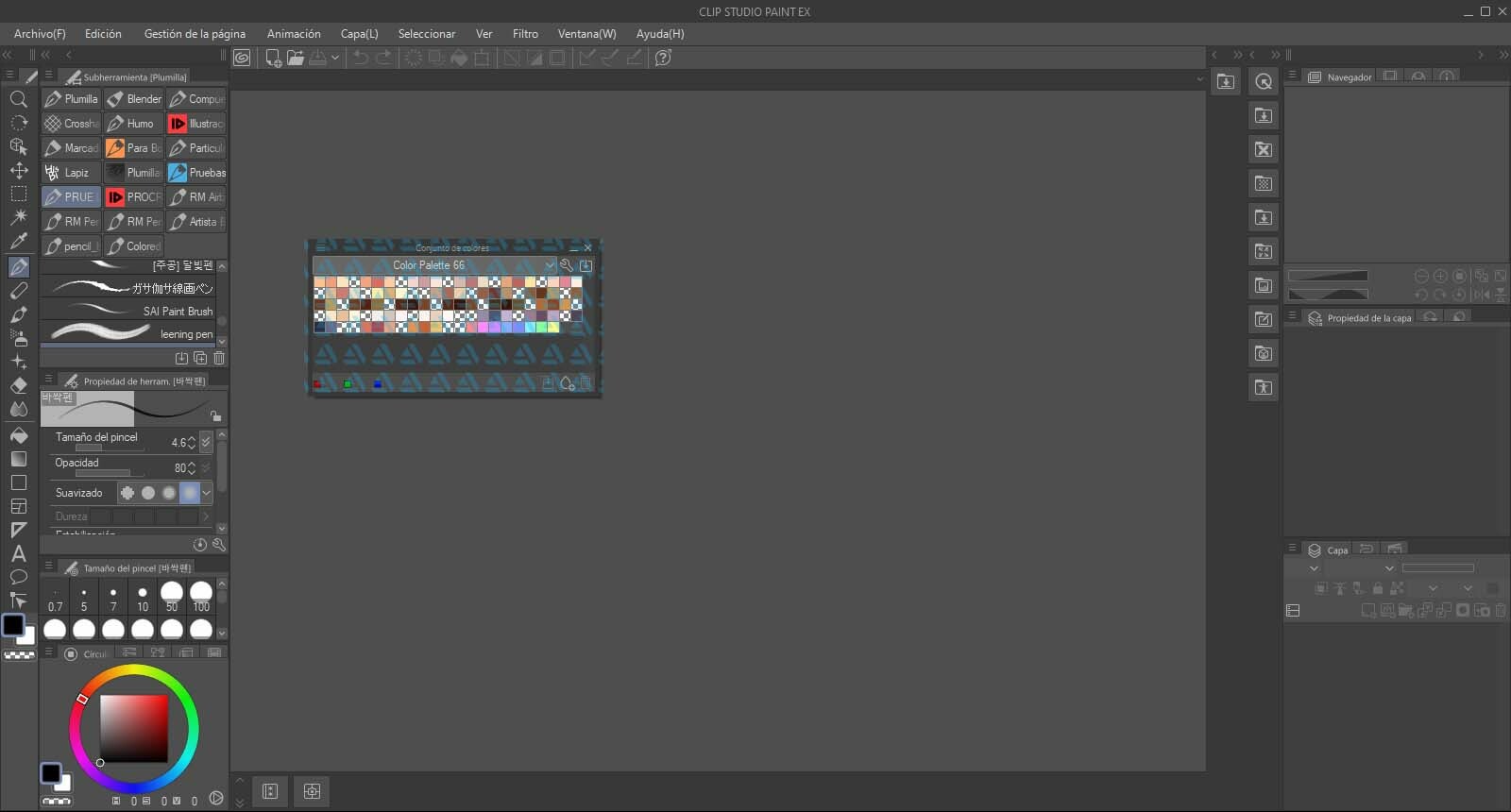
Task: Select the Pencil tool below the pen
Action: [18, 291]
